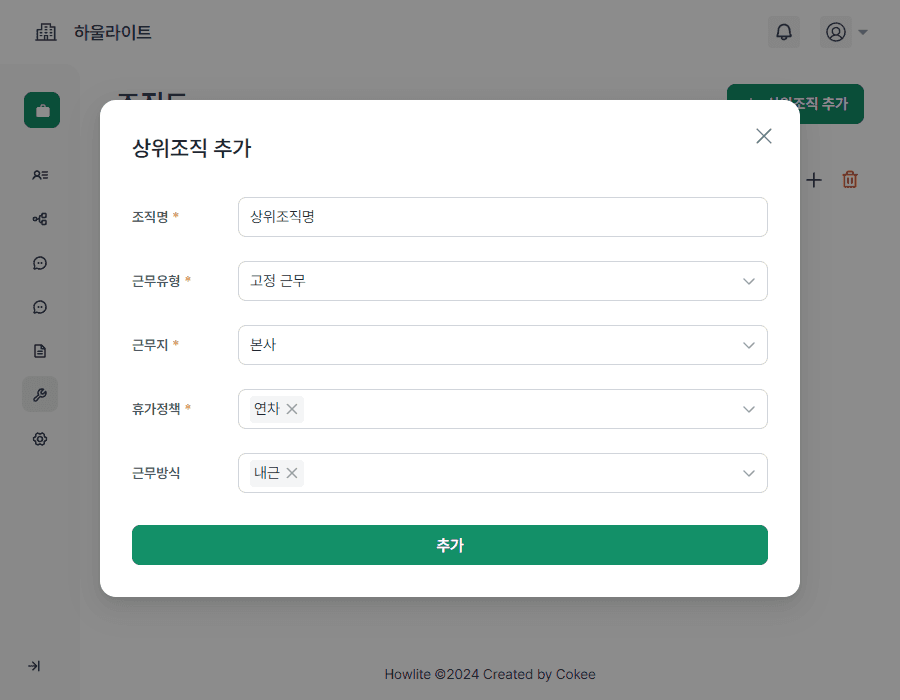Open the members list icon in the sidebar

[x=39, y=174]
